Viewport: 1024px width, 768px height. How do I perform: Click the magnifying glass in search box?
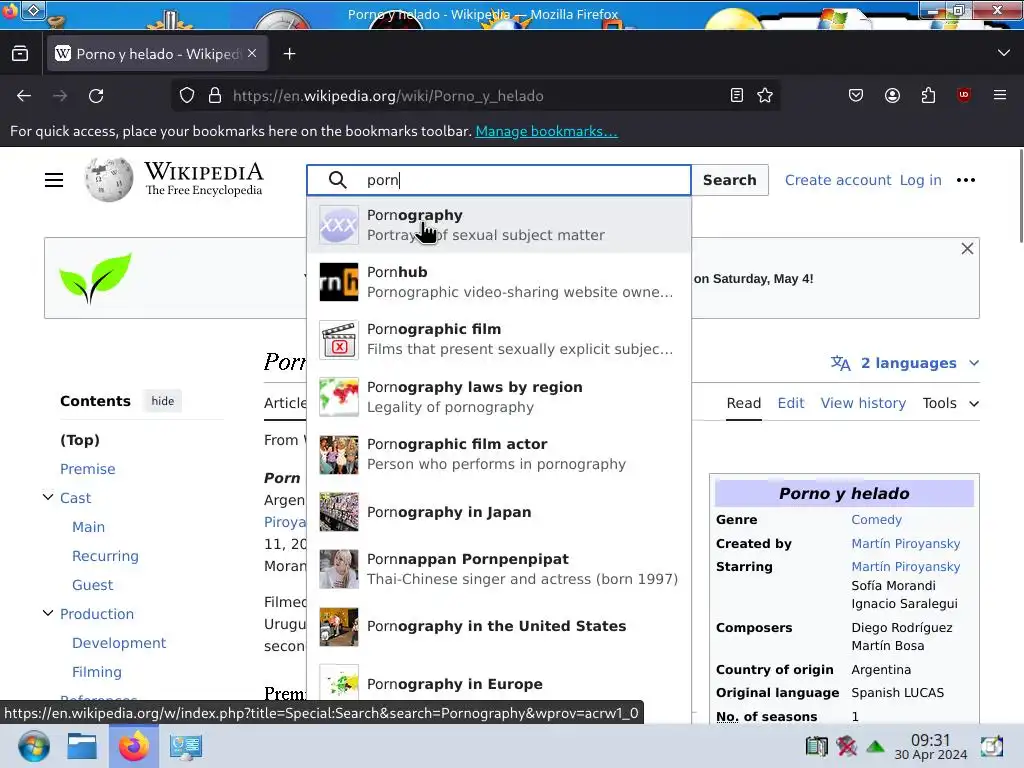tap(338, 180)
